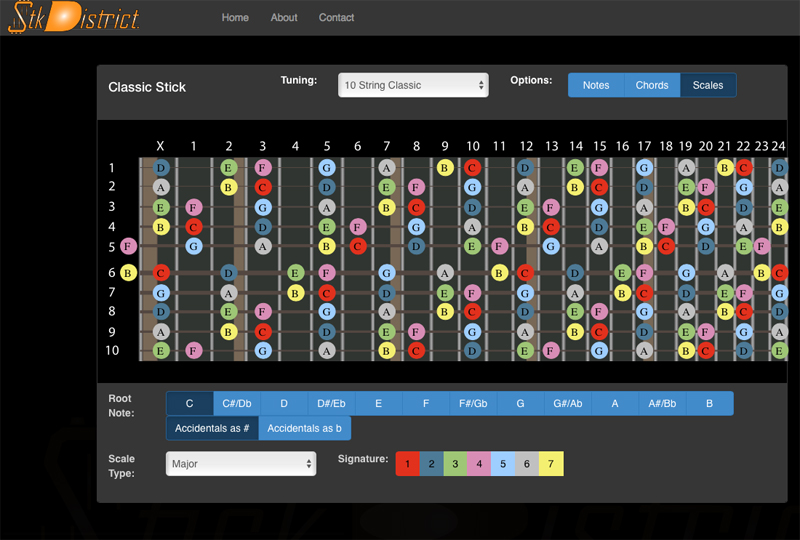The image size is (800, 540).
Task: Open the Home page link
Action: (x=235, y=18)
